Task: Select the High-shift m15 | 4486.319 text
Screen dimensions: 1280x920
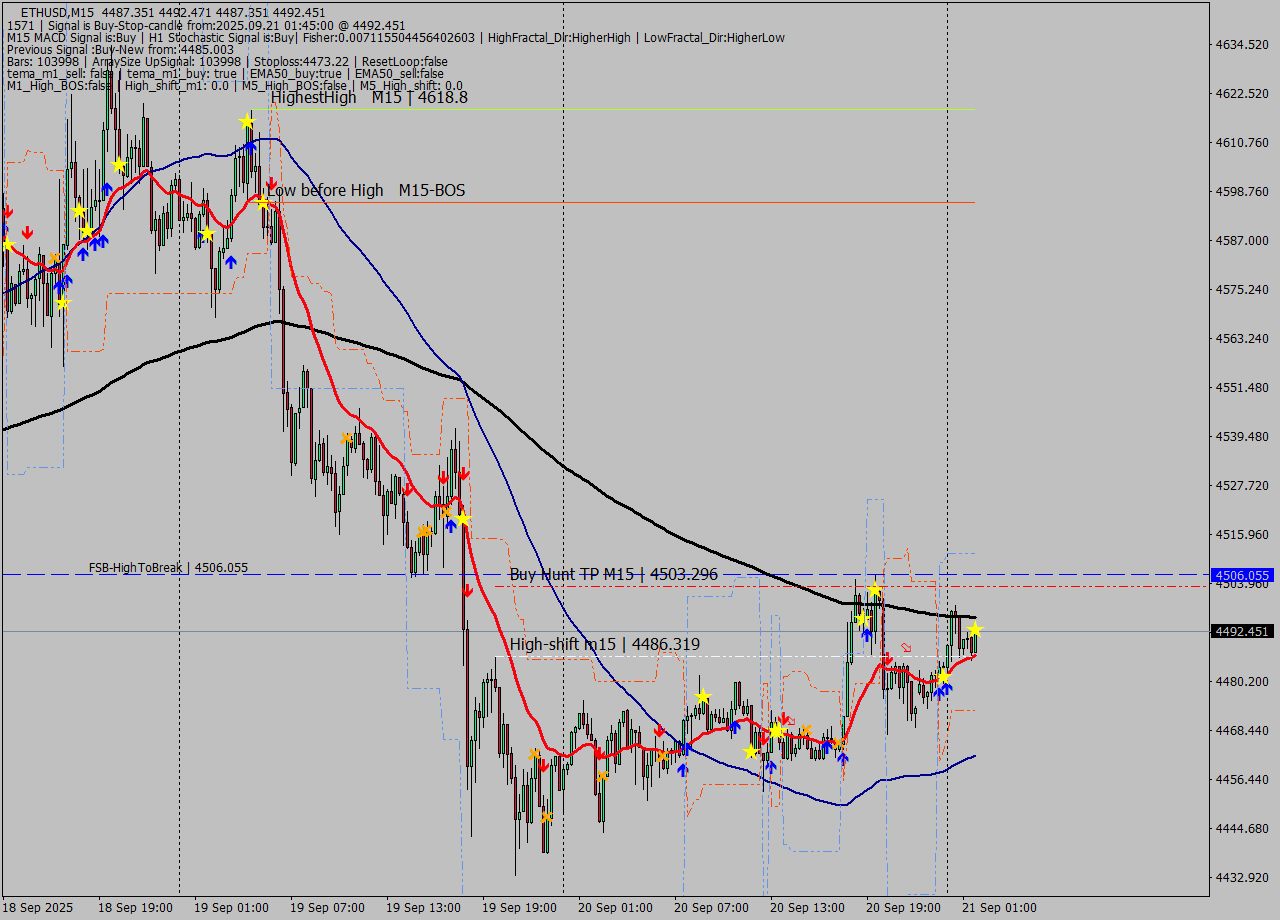Action: coord(604,644)
